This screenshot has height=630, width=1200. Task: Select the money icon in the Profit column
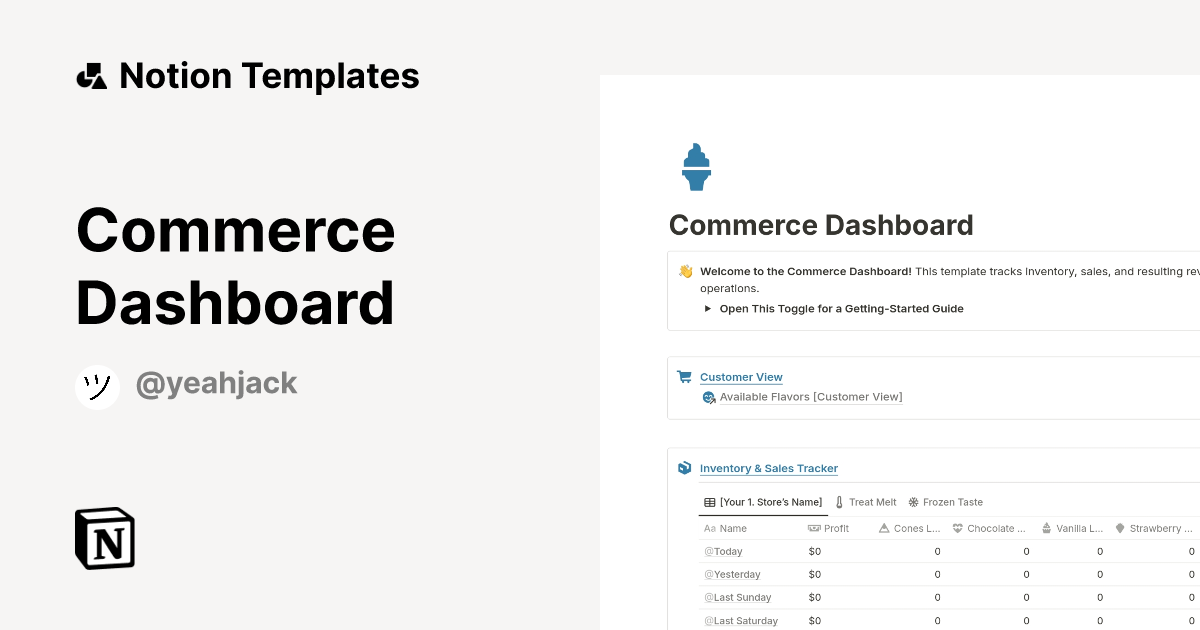(812, 528)
